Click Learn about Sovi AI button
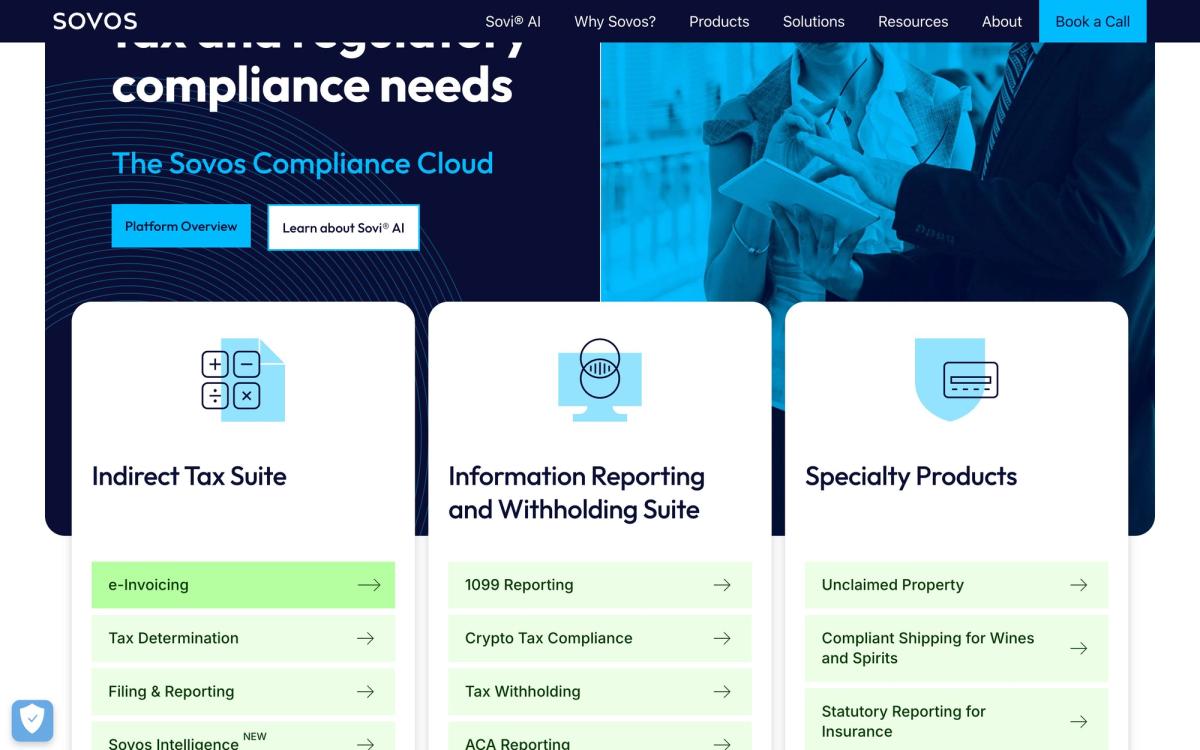The height and width of the screenshot is (750, 1200). [x=343, y=228]
